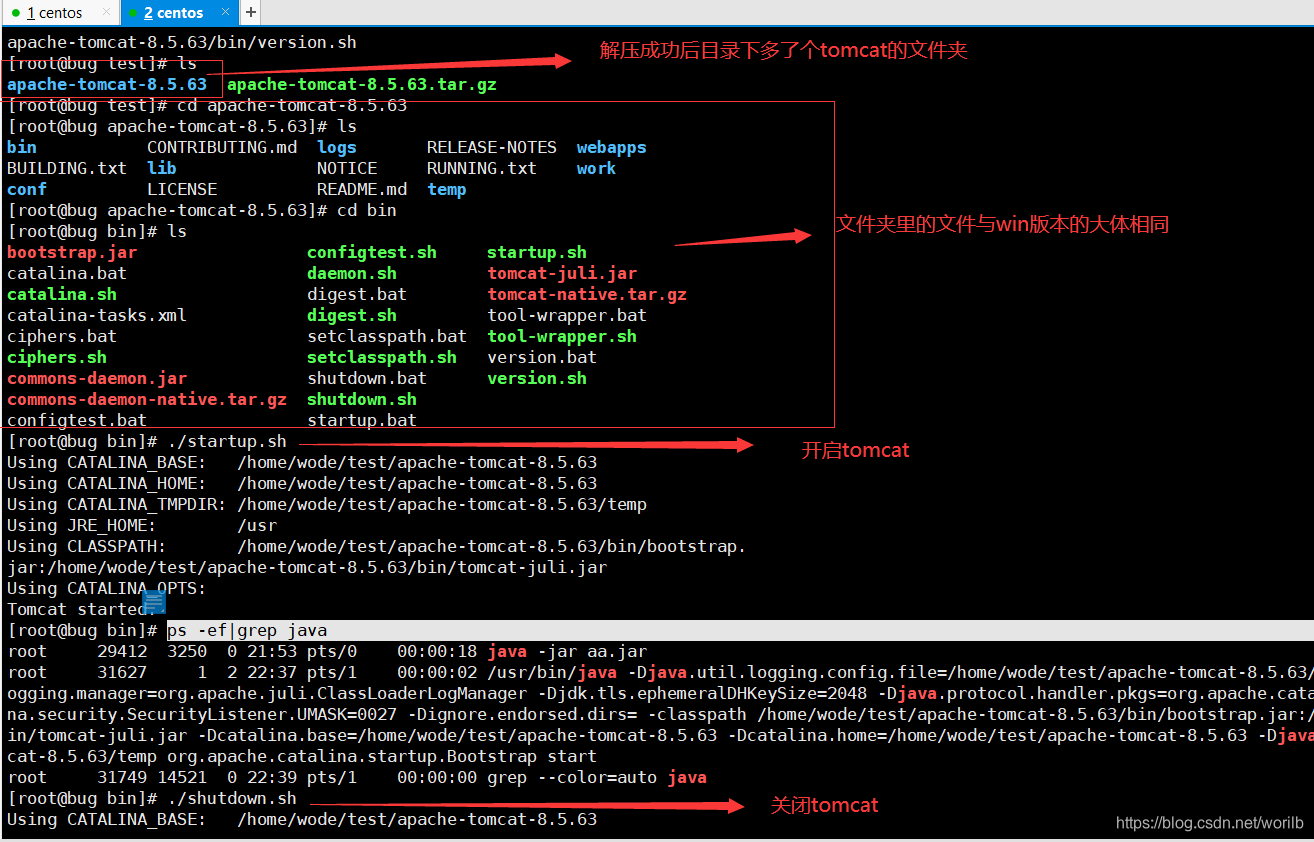Click green setclasspath.sh in the listing
This screenshot has height=842, width=1314.
pyautogui.click(x=382, y=357)
